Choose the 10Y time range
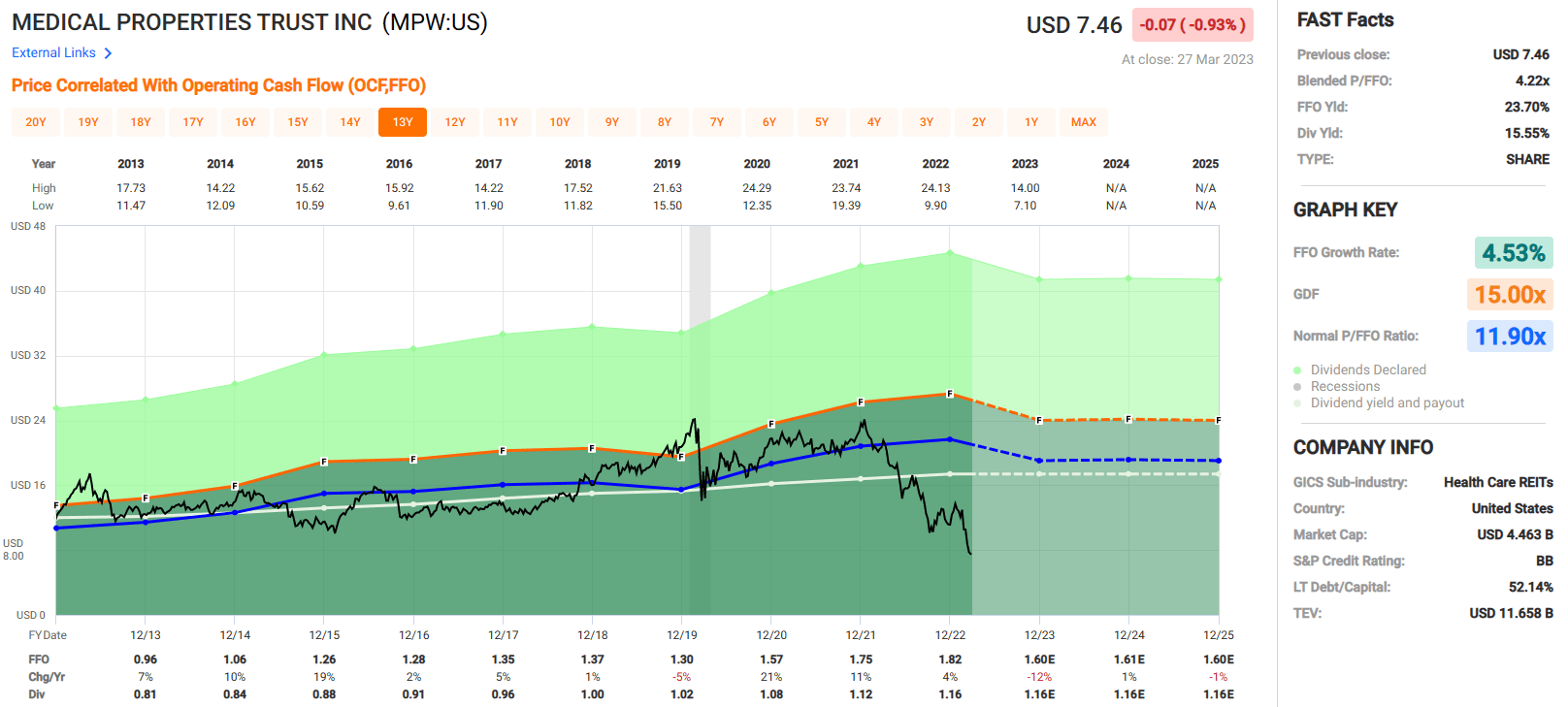 coord(560,122)
